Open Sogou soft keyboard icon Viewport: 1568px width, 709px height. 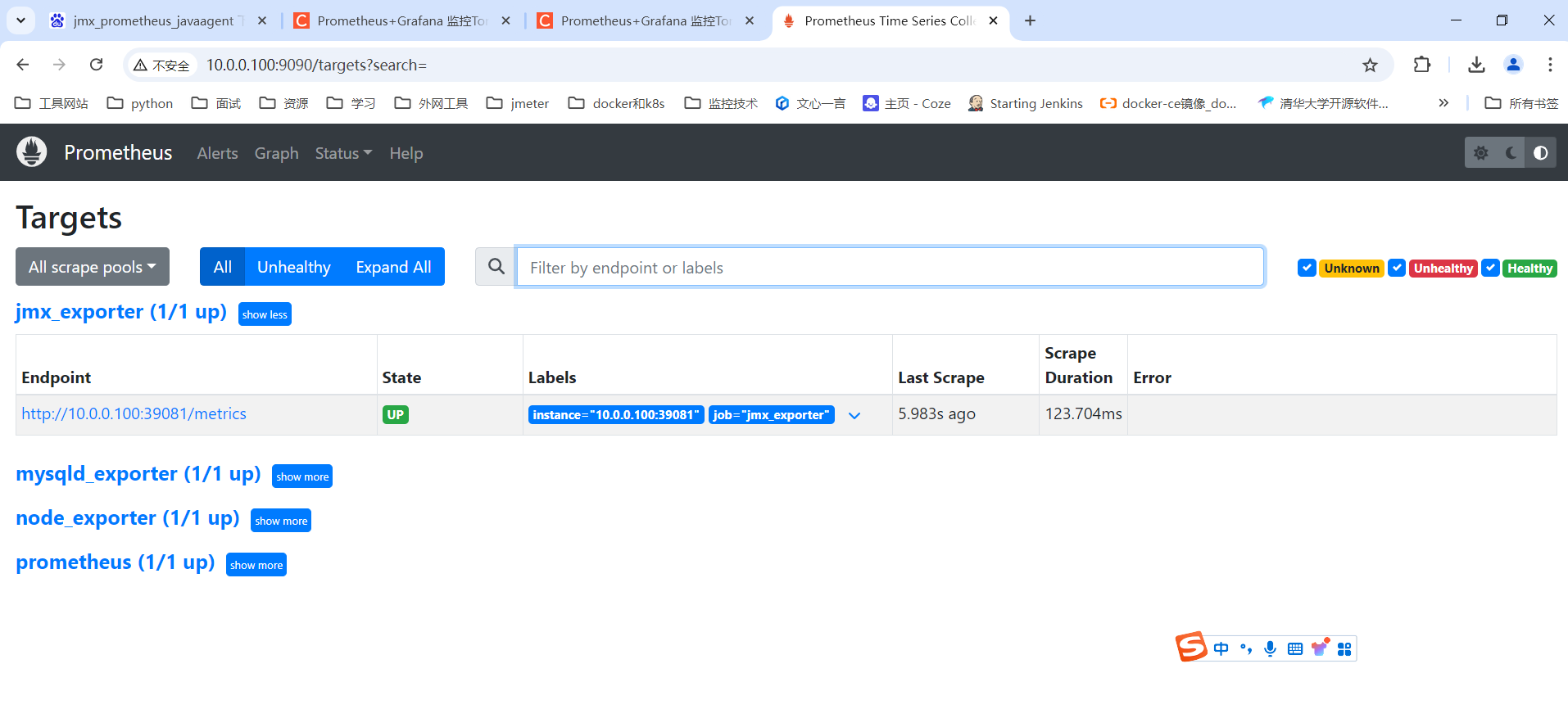(1294, 648)
